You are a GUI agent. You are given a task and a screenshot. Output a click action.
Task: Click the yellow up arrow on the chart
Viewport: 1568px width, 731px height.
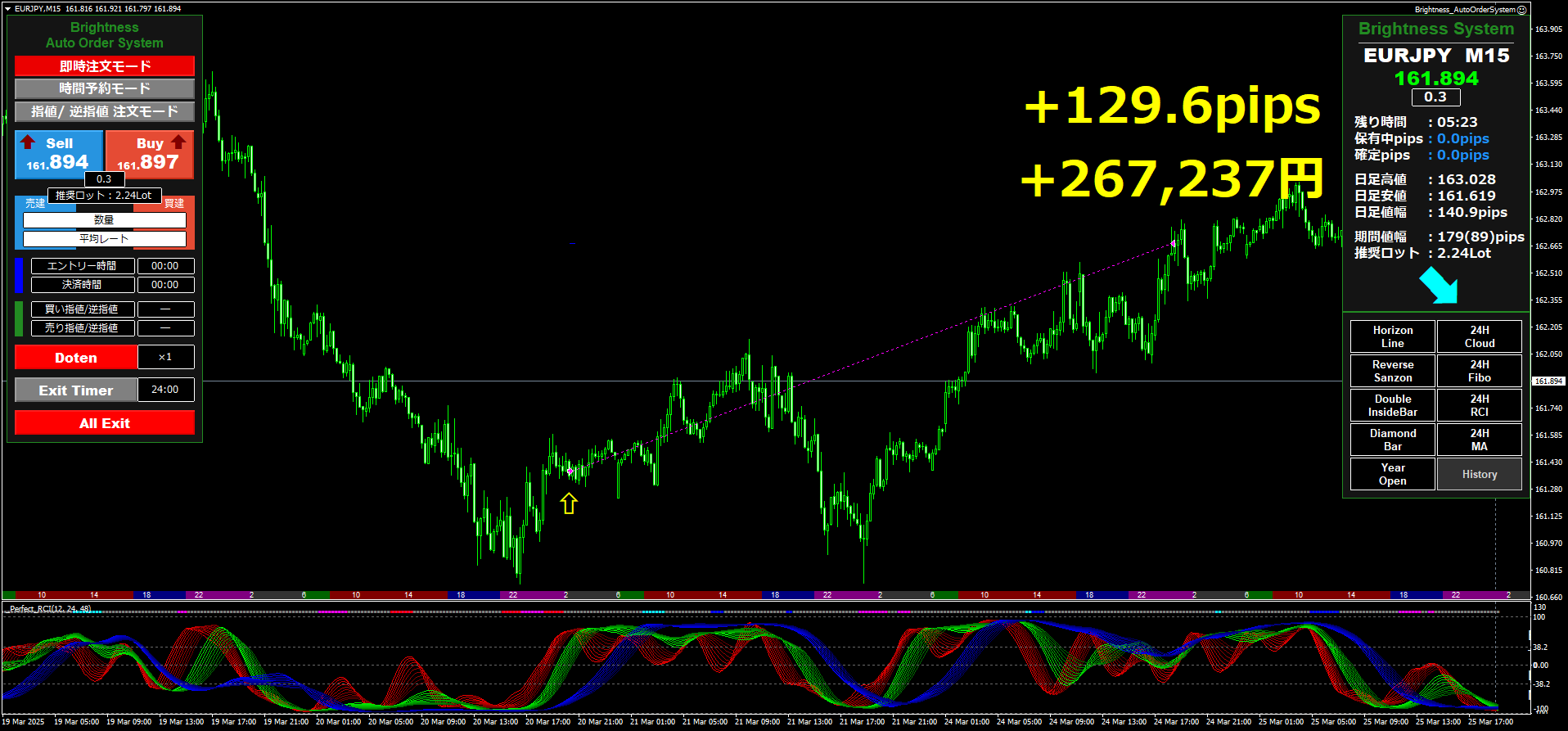coord(569,503)
